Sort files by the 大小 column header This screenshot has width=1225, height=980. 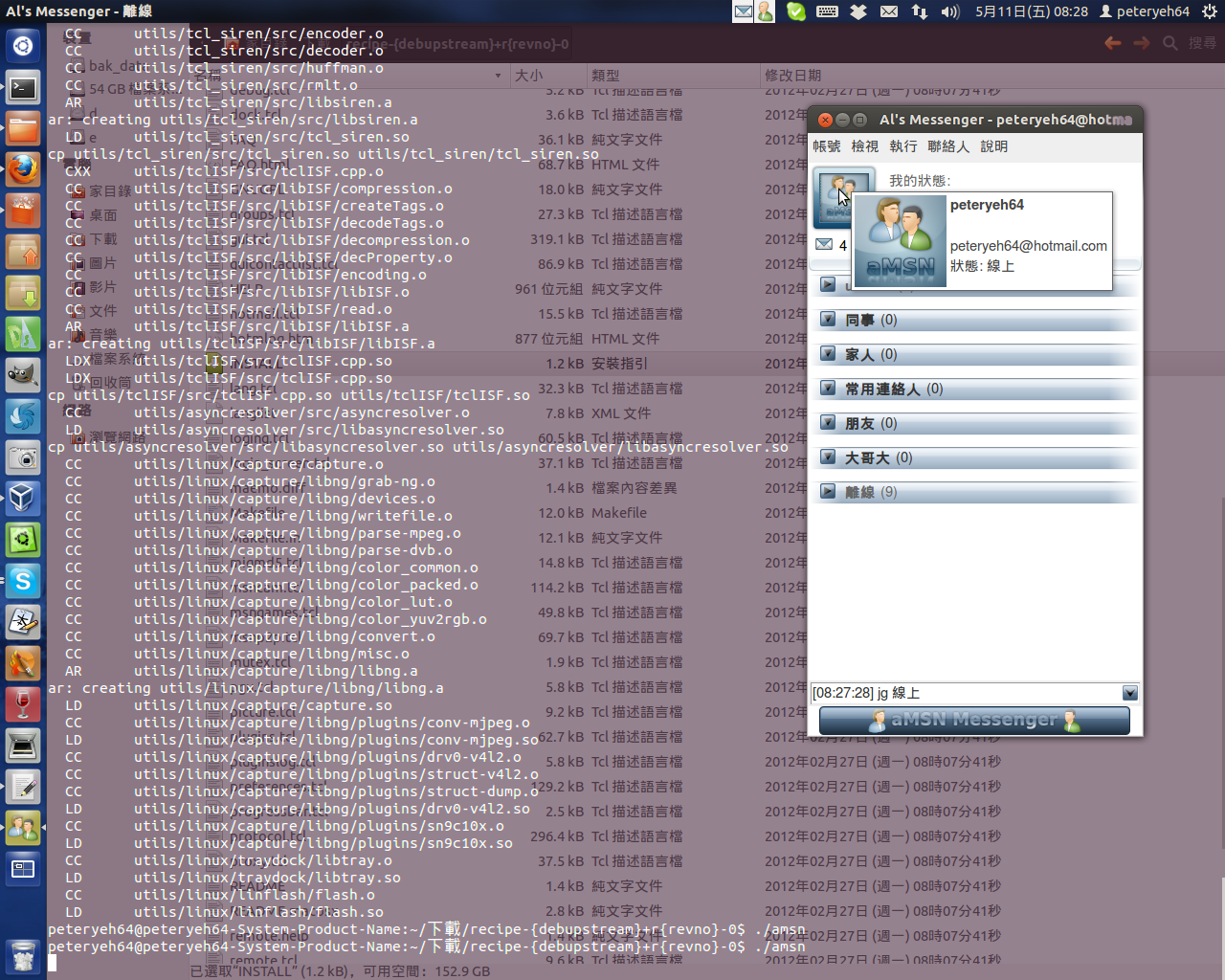click(547, 76)
